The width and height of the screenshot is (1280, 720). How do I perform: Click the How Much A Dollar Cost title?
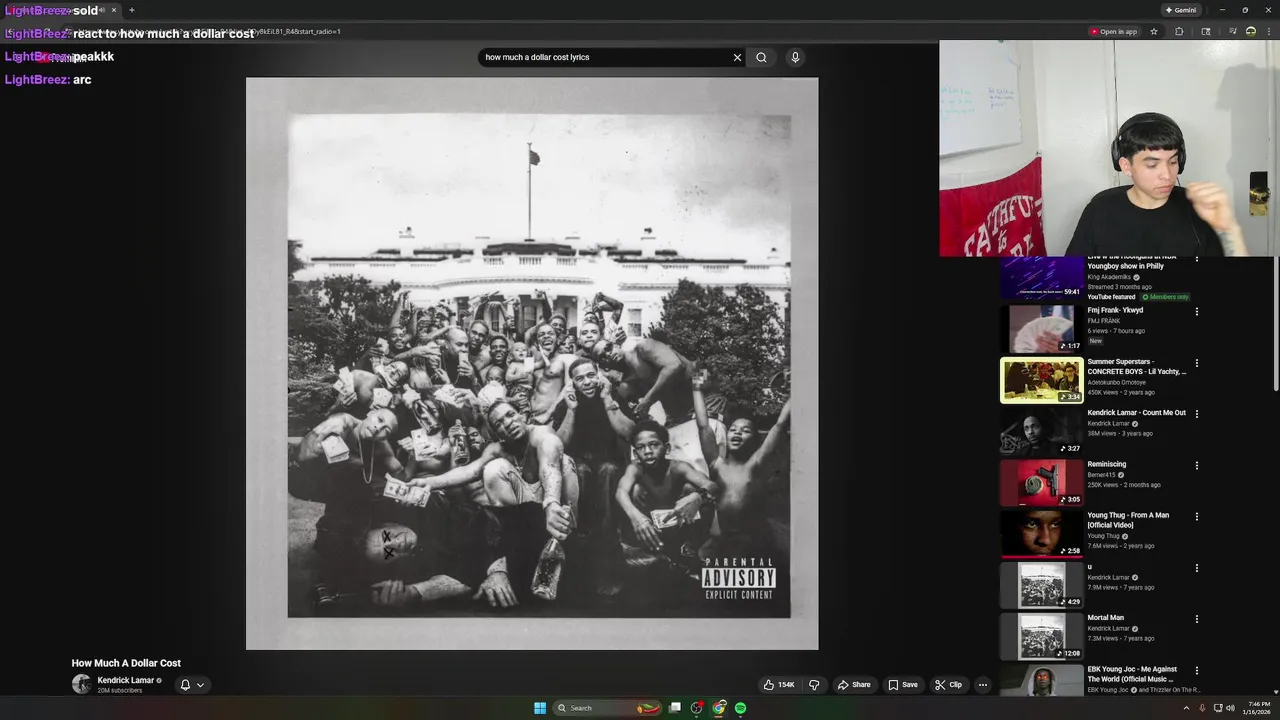(x=126, y=663)
